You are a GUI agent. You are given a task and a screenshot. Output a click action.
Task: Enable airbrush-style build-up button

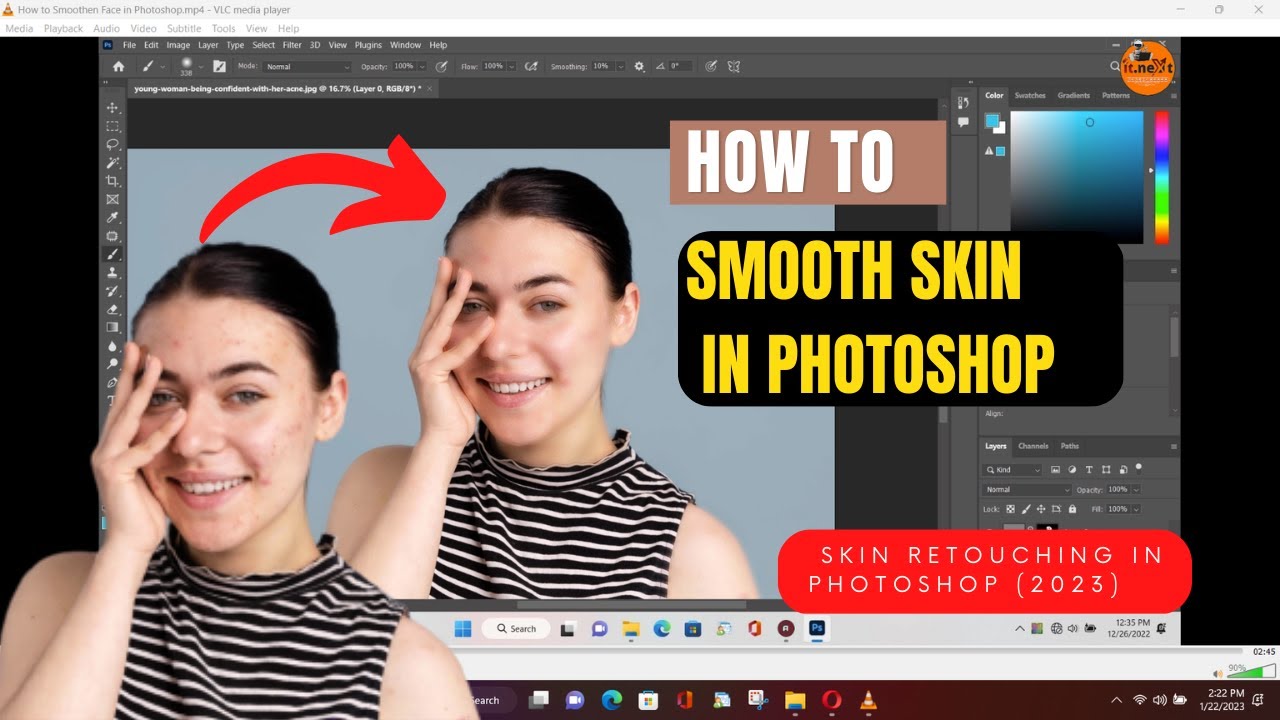[x=532, y=66]
